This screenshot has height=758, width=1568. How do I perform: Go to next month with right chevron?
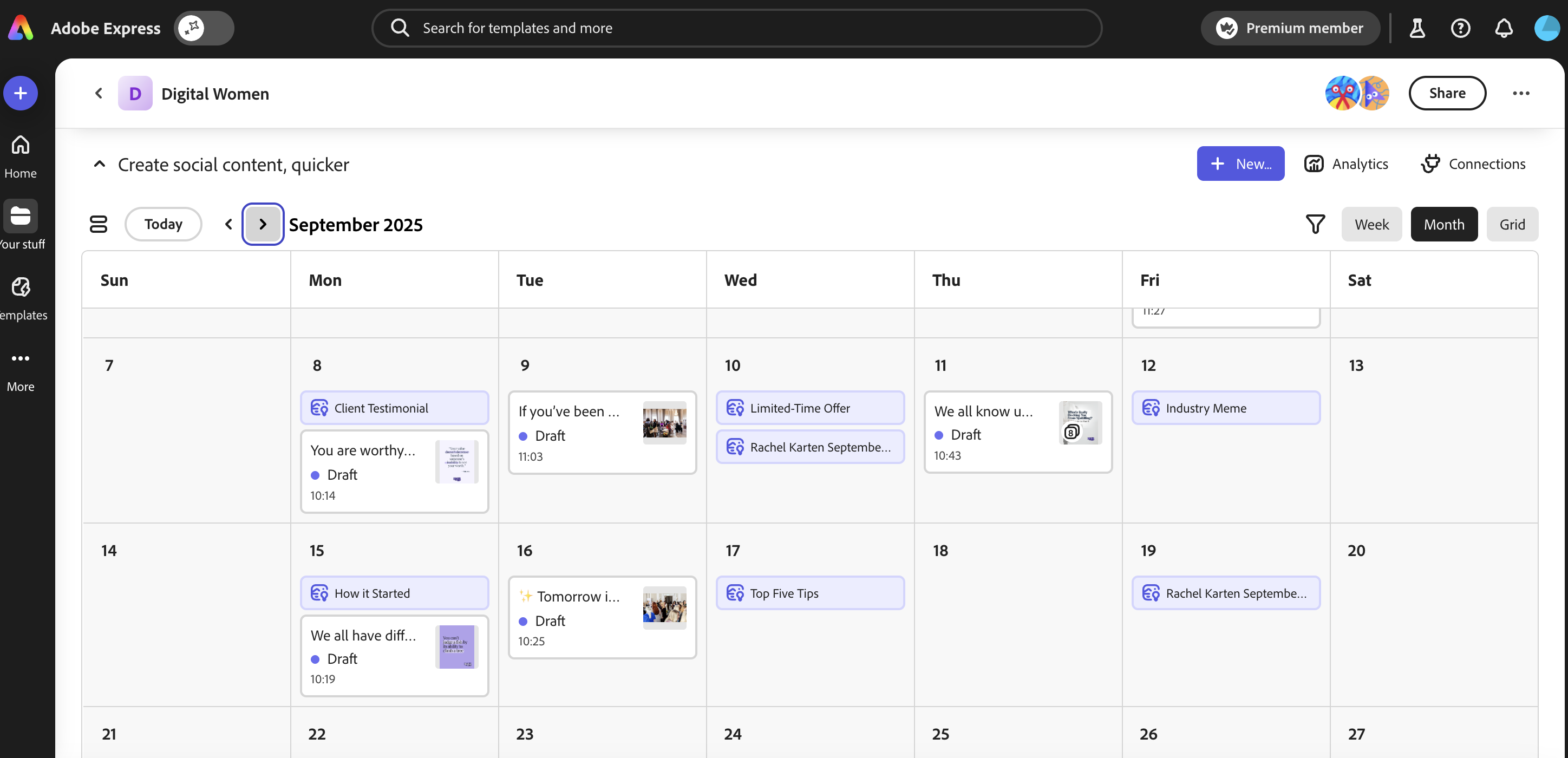263,224
